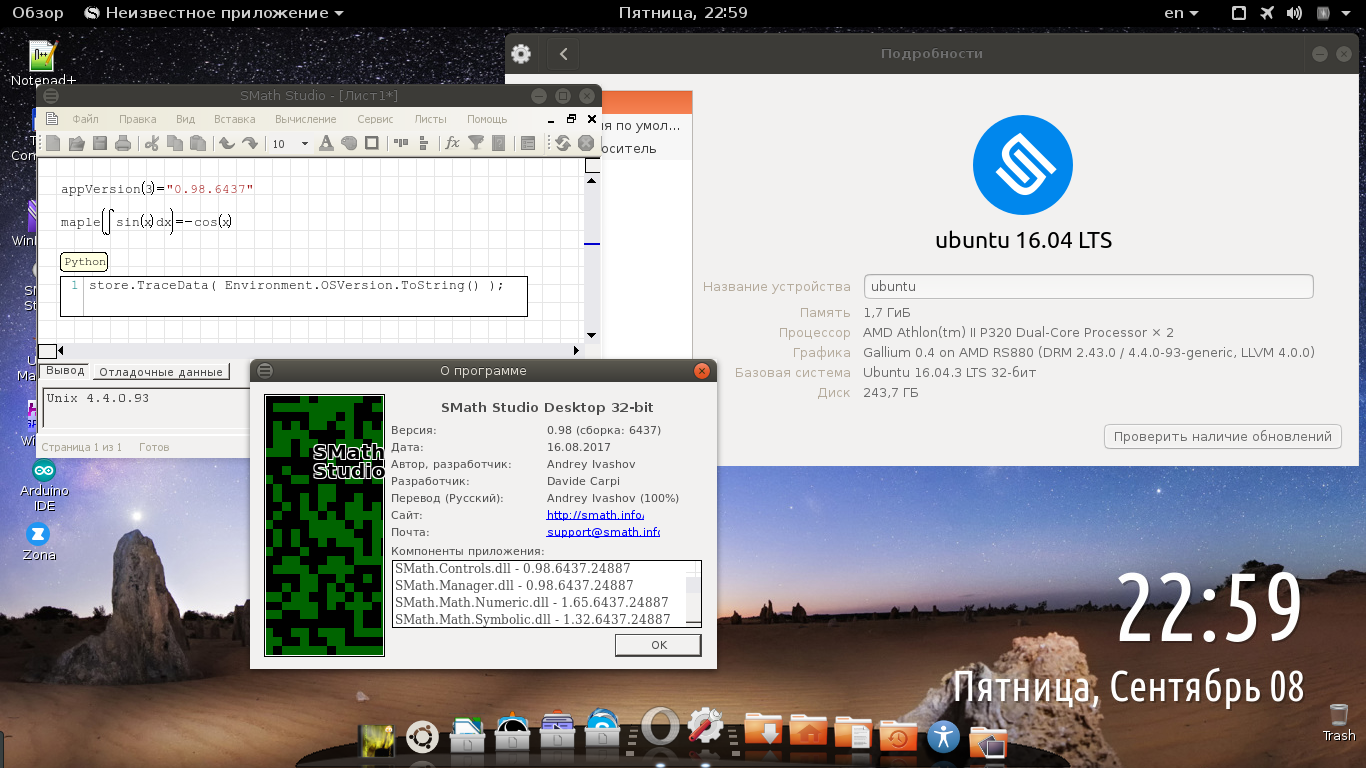Switch to the Отладочные данные tab
Image resolution: width=1366 pixels, height=768 pixels.
tap(160, 372)
